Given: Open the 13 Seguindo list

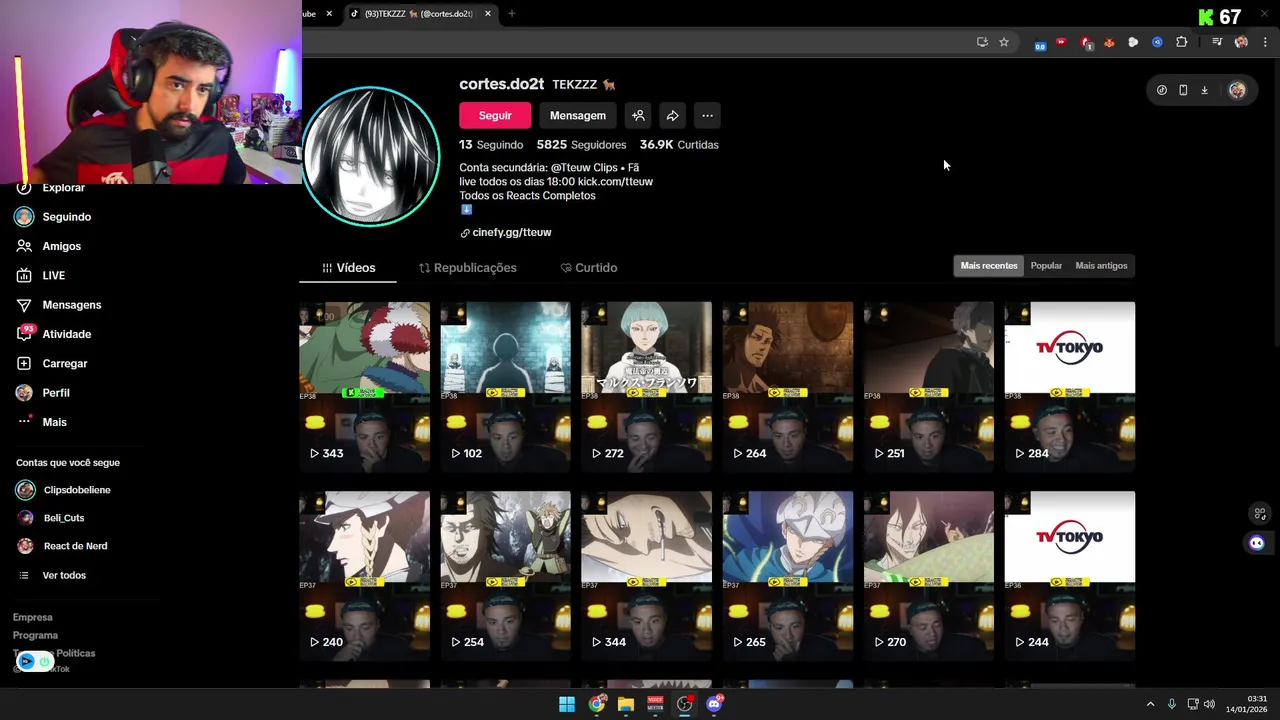Looking at the screenshot, I should click(x=491, y=145).
